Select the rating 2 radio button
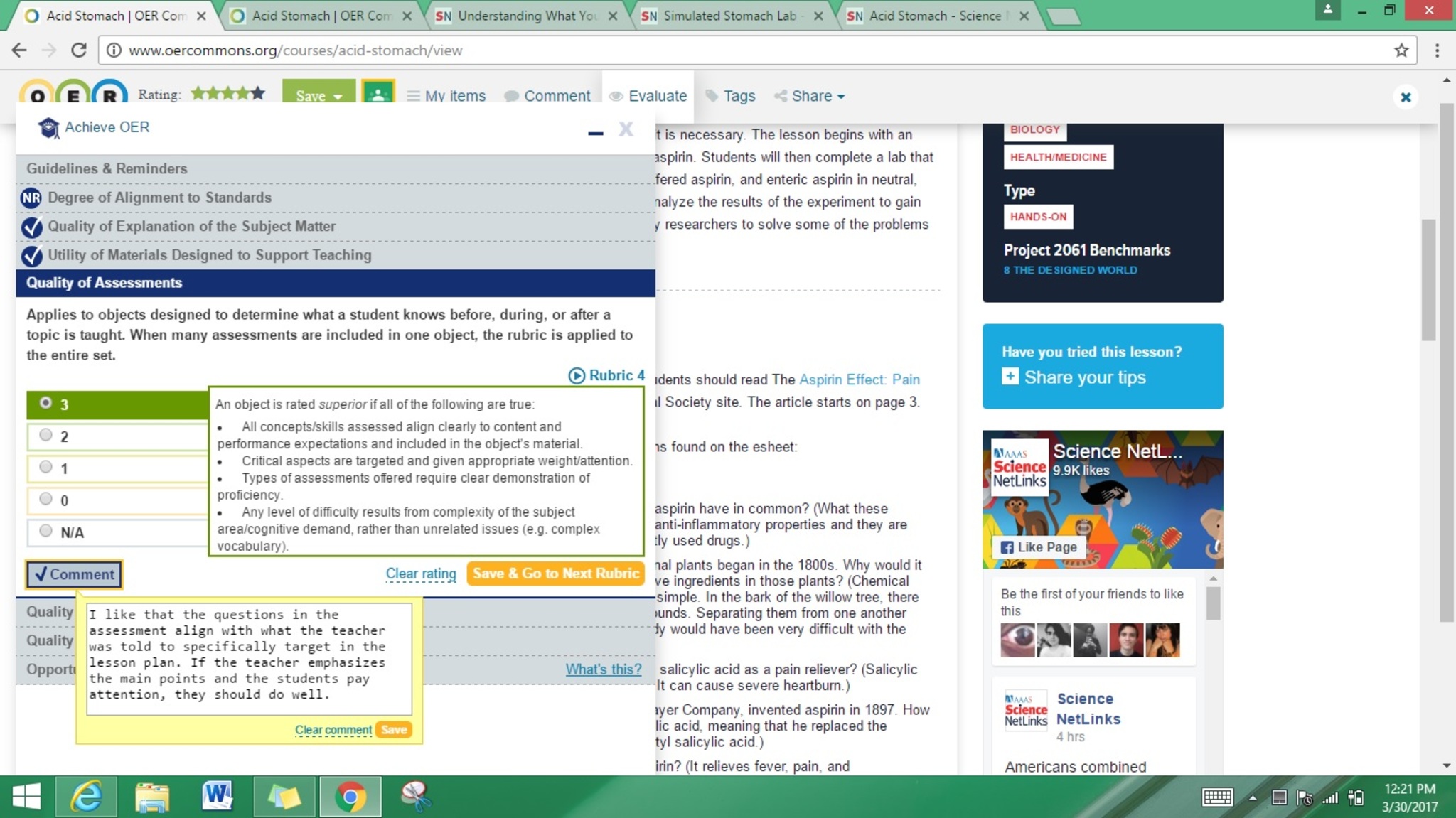 tap(46, 435)
